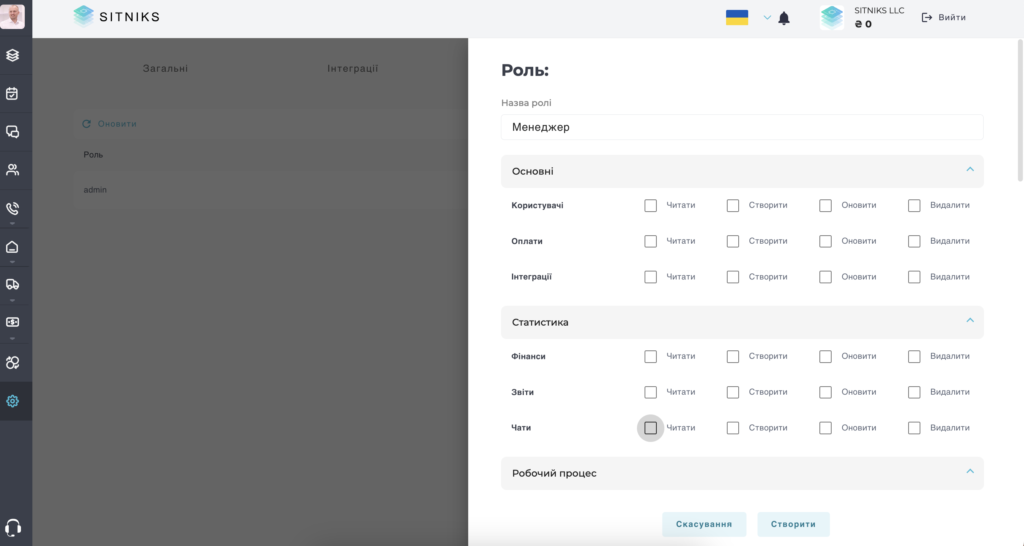
Task: Open the user avatar in the sidebar
Action: pyautogui.click(x=12, y=16)
